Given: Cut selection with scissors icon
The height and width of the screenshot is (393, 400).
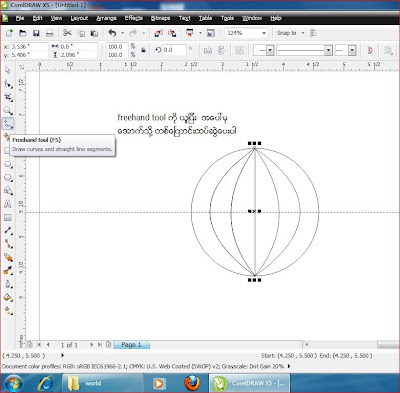Looking at the screenshot, I should tap(67, 33).
